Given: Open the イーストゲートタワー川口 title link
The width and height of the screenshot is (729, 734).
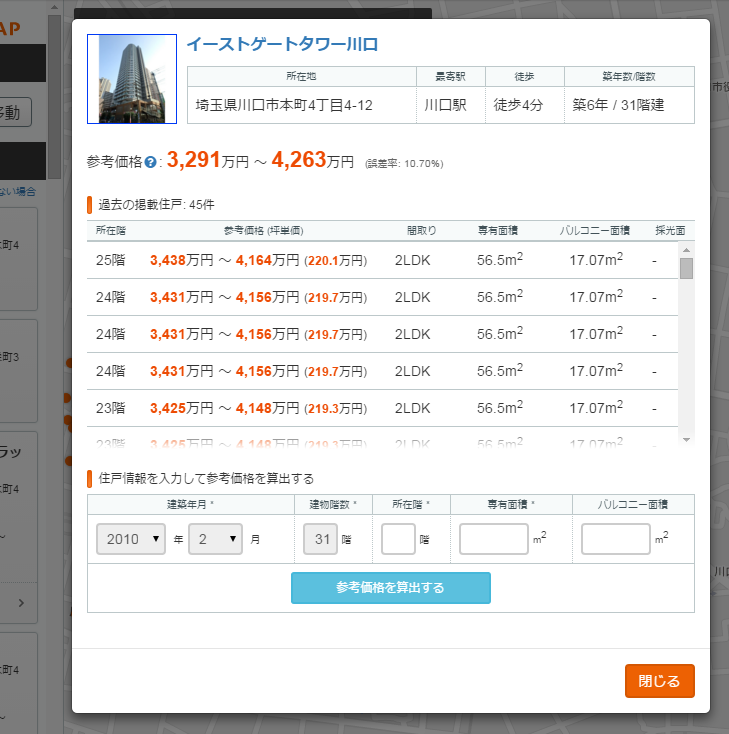Looking at the screenshot, I should pos(282,45).
